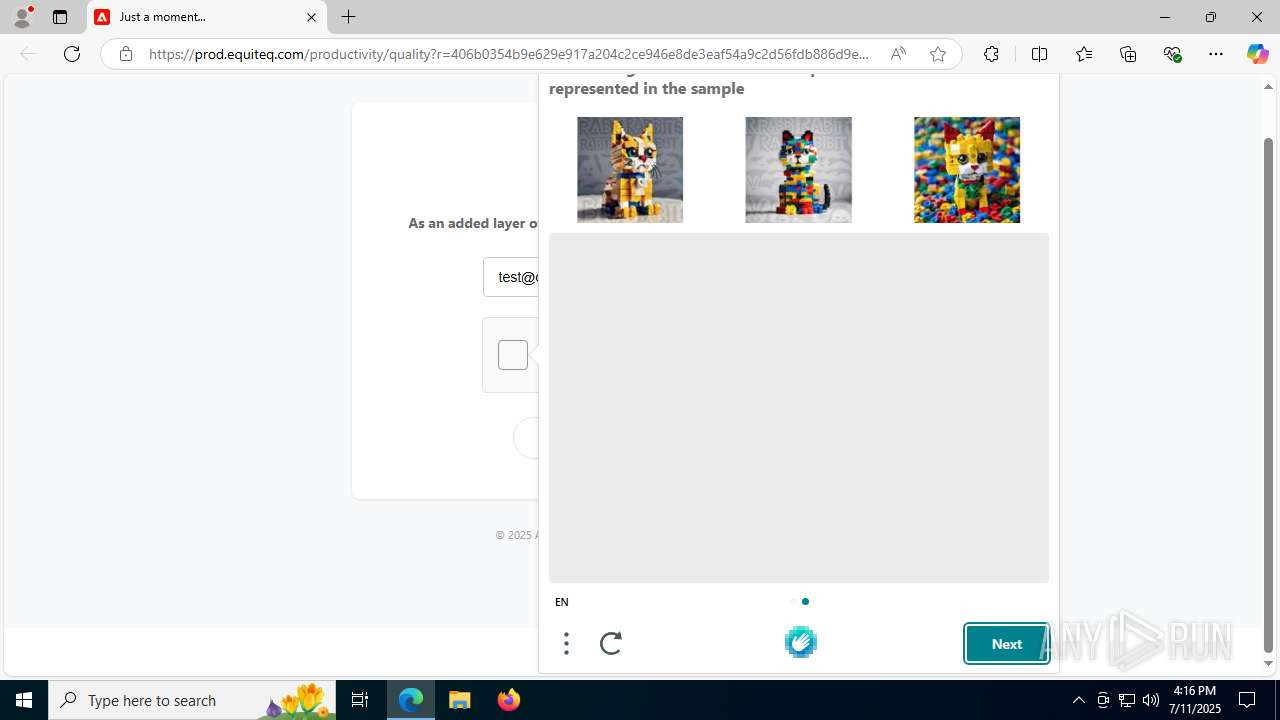The height and width of the screenshot is (720, 1280).
Task: Open Browser essentials heart icon
Action: (1172, 54)
